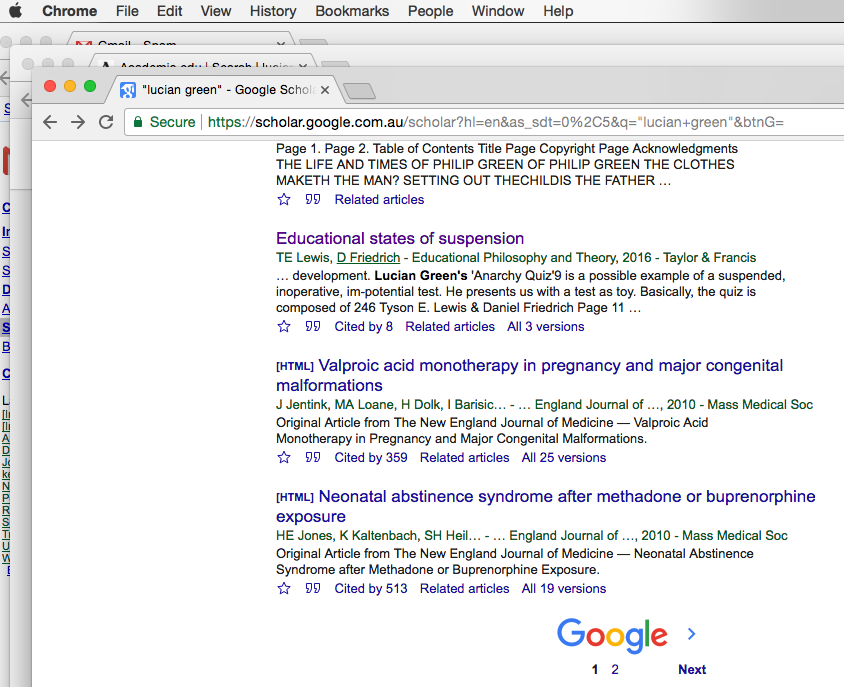
Task: Open All 19 versions link
Action: [564, 588]
